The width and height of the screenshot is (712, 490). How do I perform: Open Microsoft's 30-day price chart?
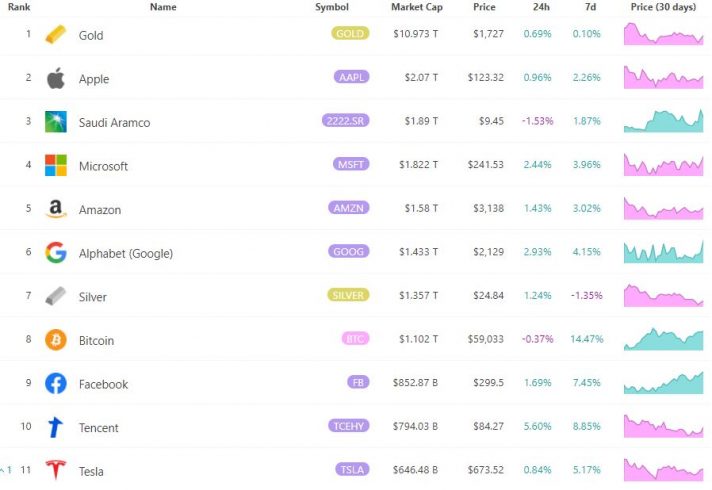(x=663, y=164)
